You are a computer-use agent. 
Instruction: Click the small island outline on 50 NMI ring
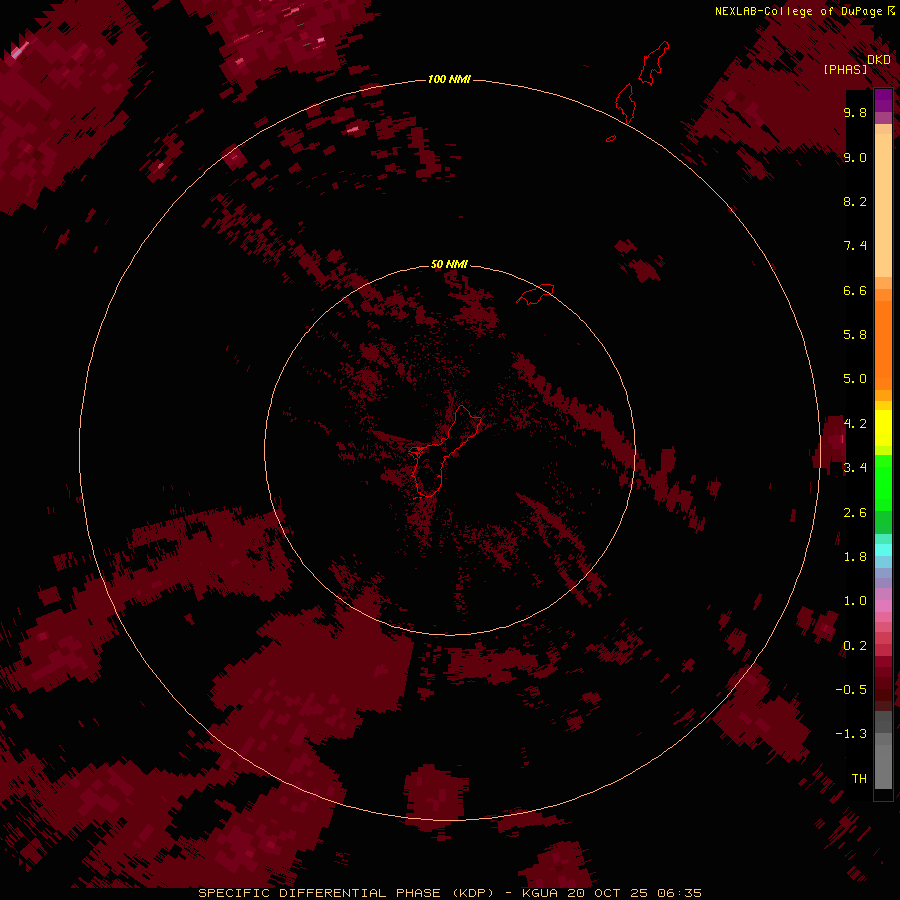coord(536,294)
